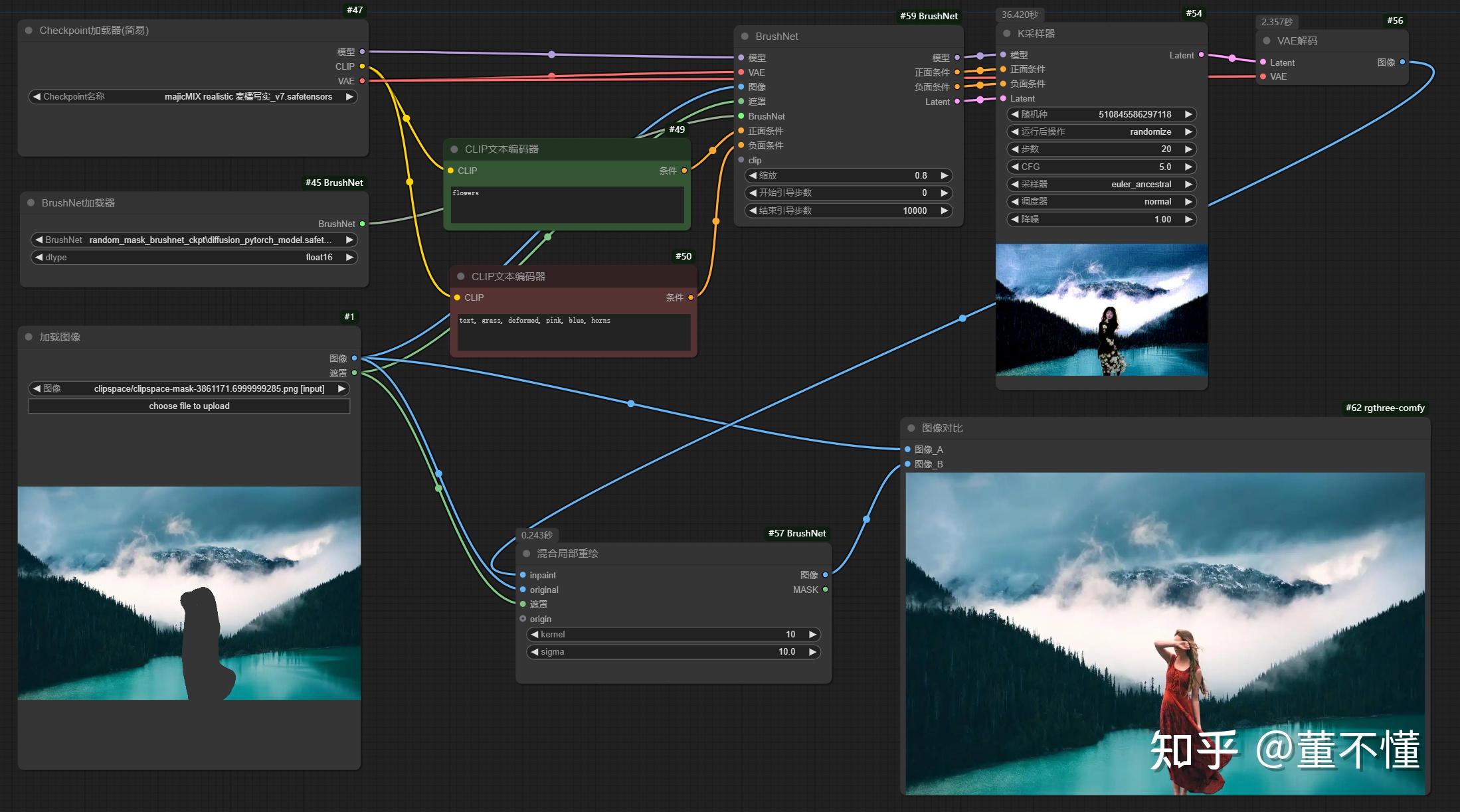This screenshot has width=1460, height=812.
Task: Collapse the K采样器 node via title dot
Action: 1007,33
